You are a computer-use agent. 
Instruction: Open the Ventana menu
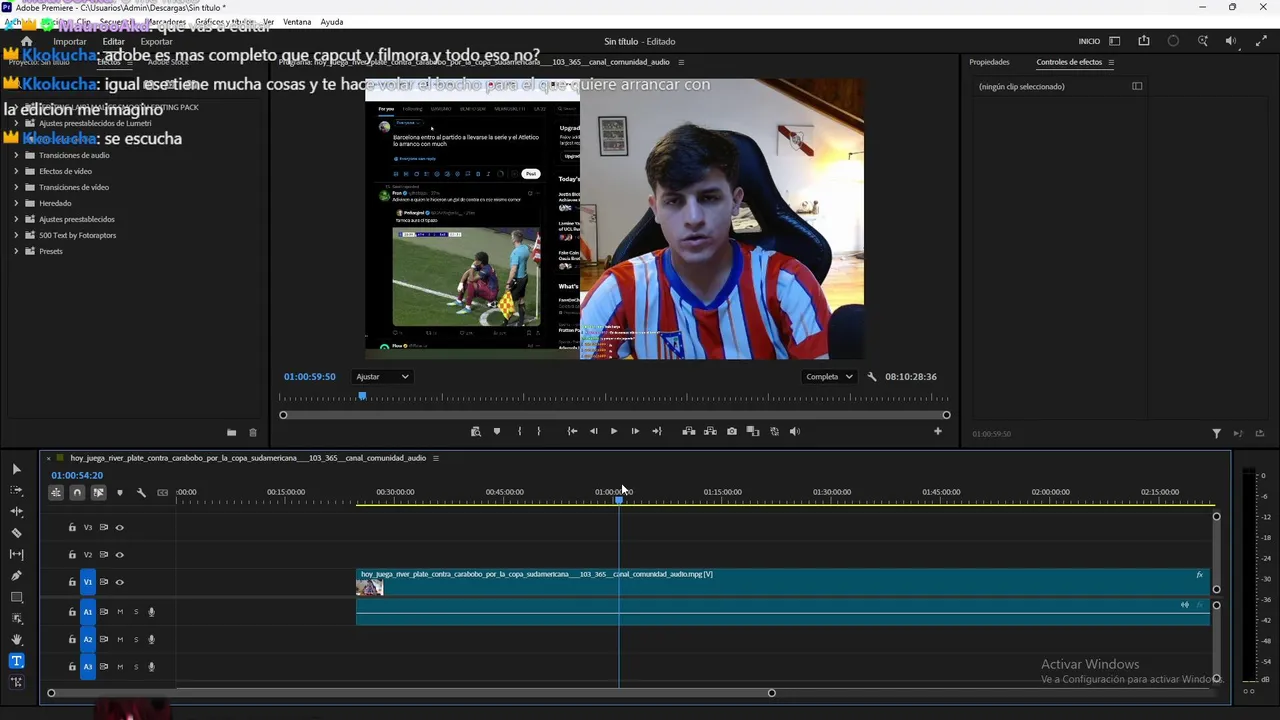click(x=297, y=22)
